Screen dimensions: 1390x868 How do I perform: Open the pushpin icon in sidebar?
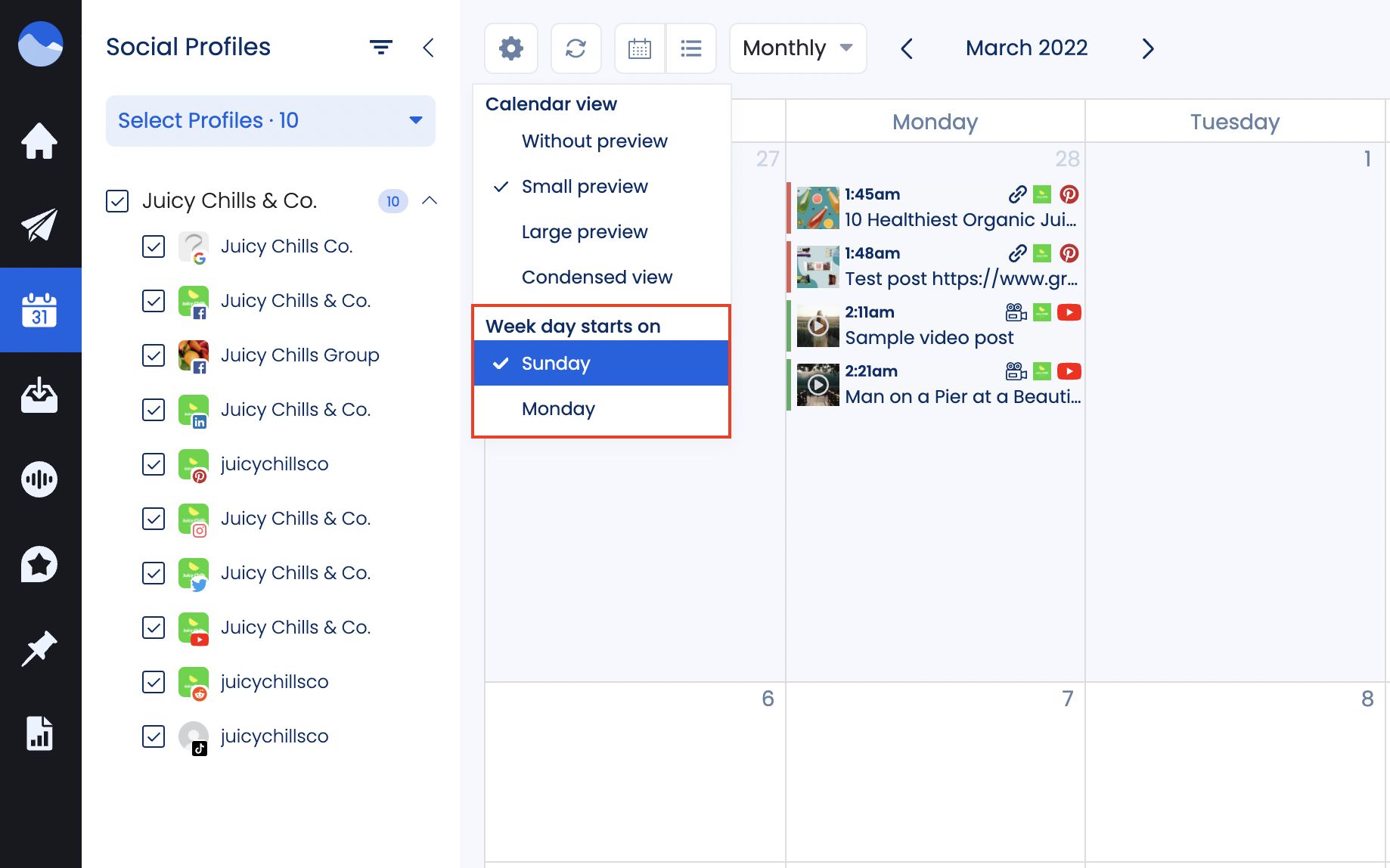click(39, 649)
